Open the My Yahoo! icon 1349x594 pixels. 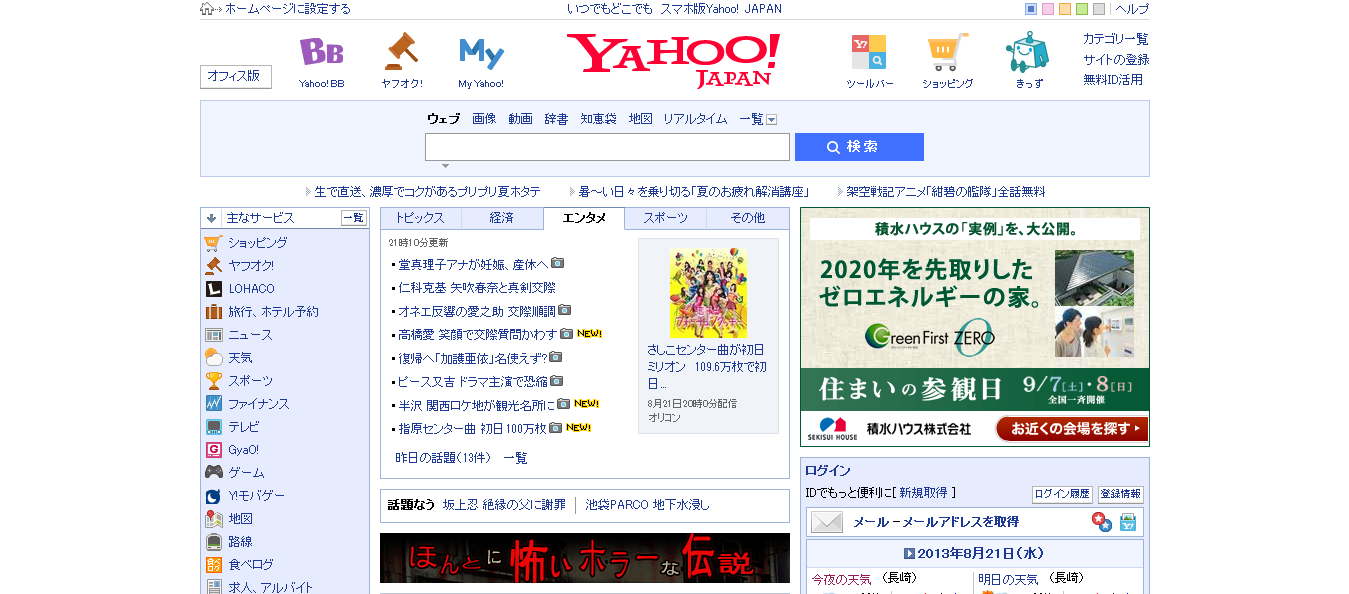pos(481,52)
